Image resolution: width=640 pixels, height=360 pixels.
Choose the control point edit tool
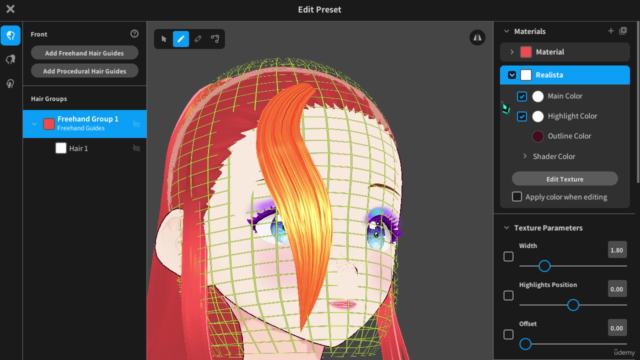tap(215, 39)
